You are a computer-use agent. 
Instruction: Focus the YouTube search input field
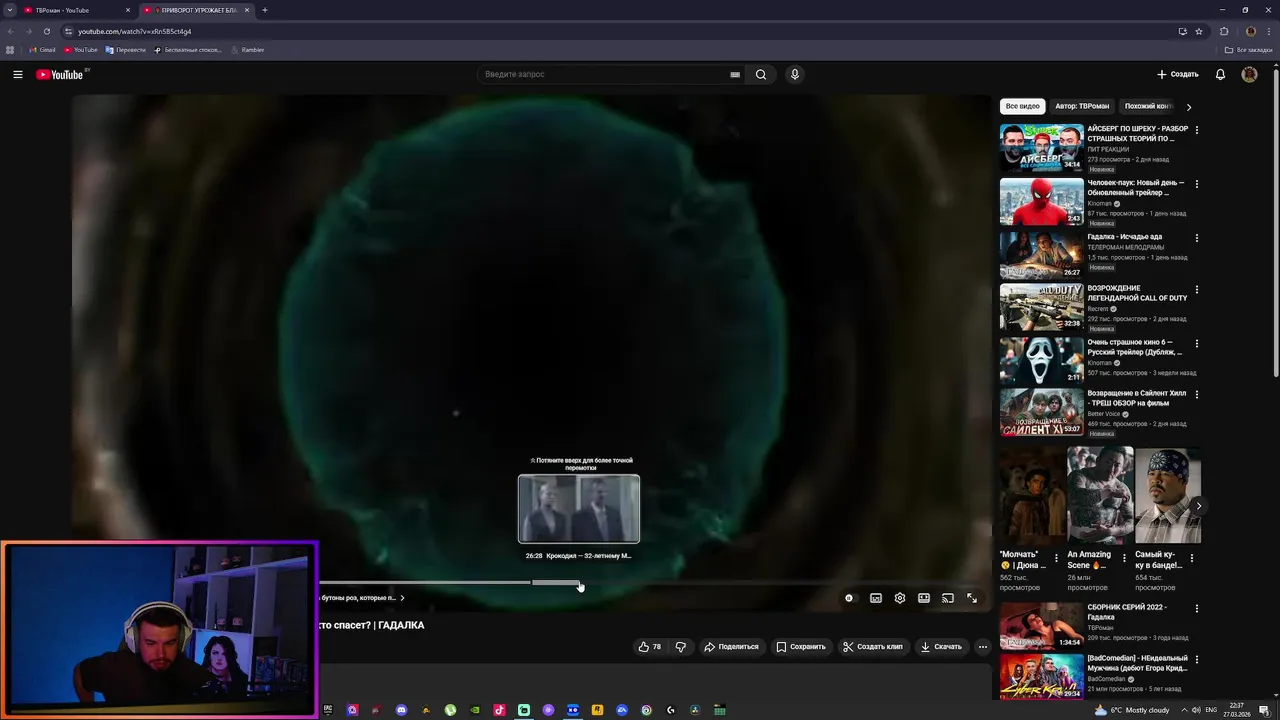(x=604, y=74)
